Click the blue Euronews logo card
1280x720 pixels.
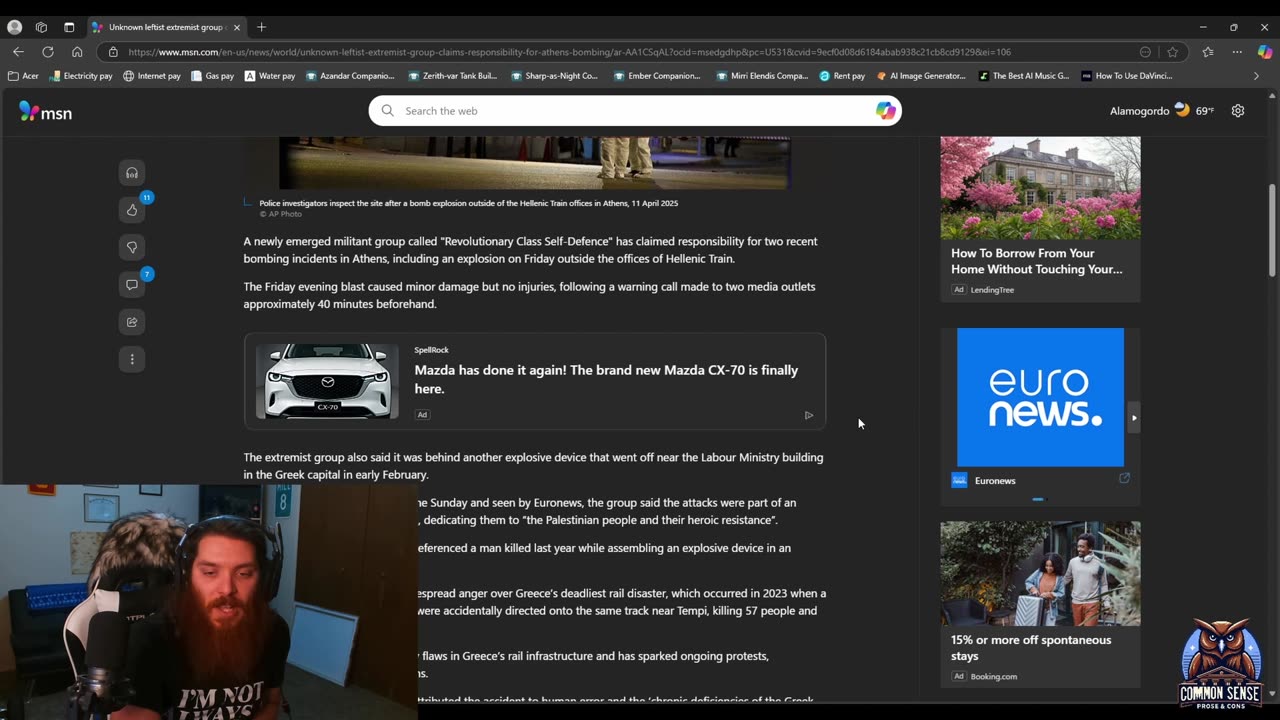[x=1040, y=397]
